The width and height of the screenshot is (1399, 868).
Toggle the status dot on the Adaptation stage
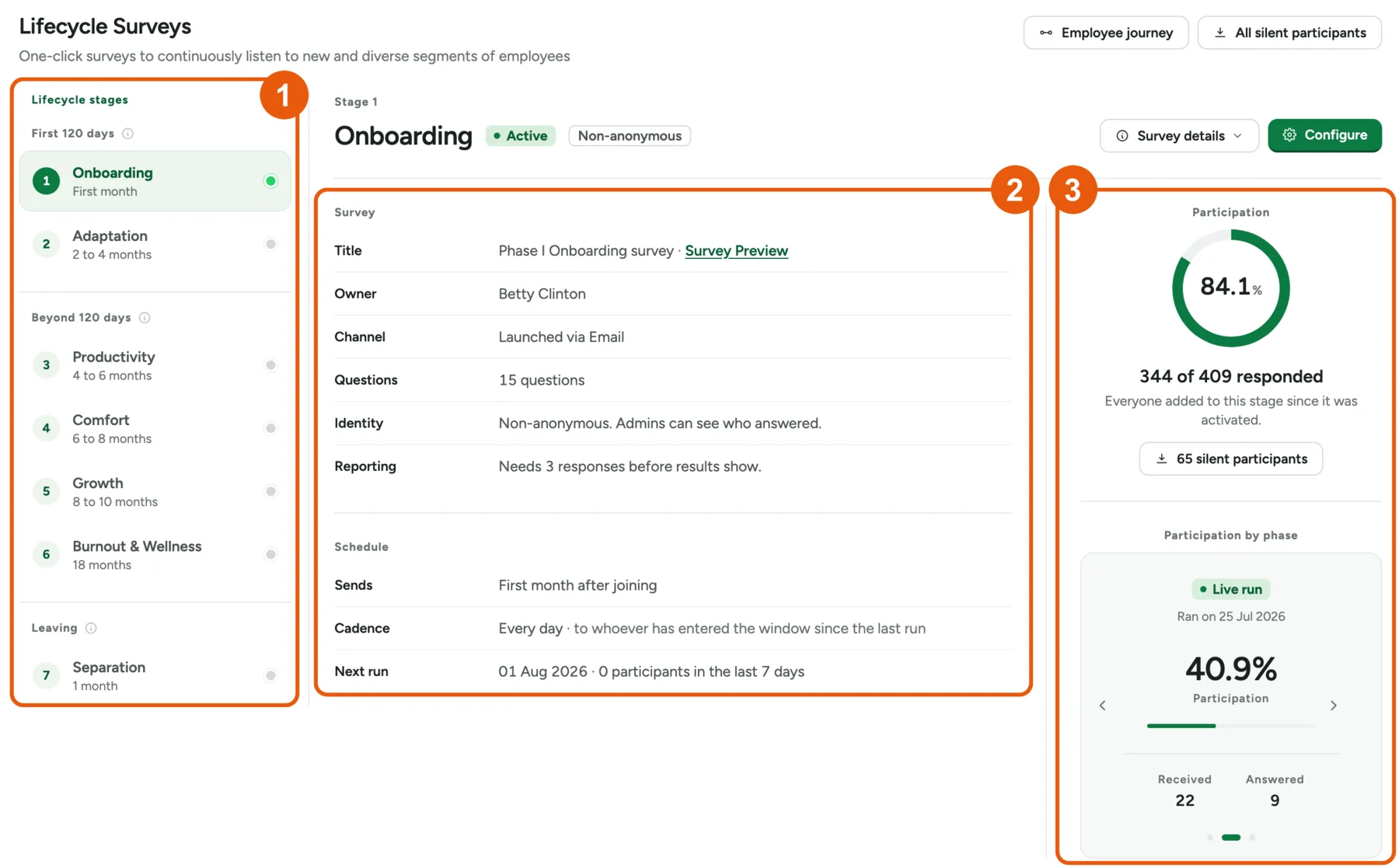pos(270,244)
